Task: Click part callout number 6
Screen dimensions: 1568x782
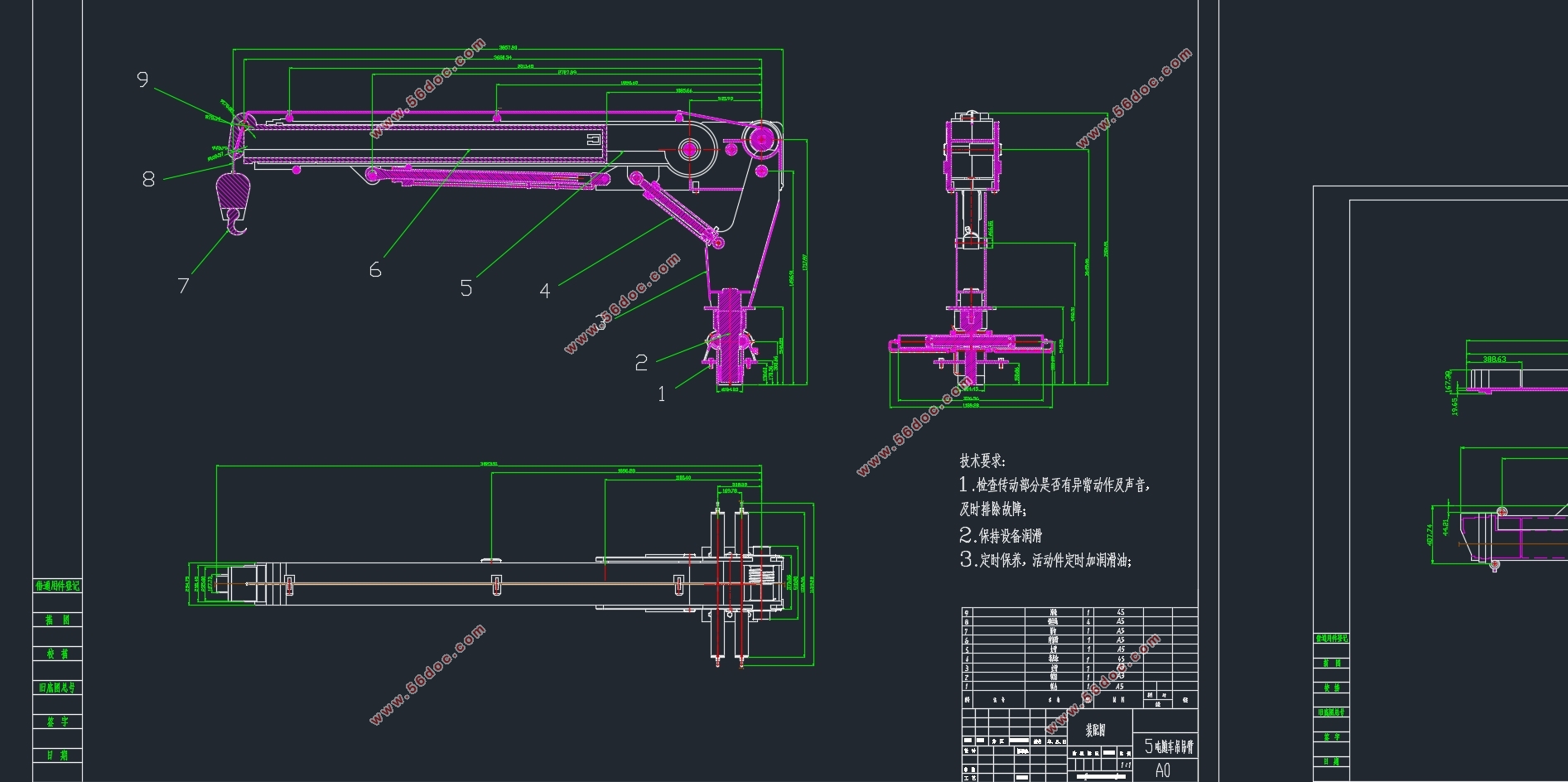Action: [375, 269]
